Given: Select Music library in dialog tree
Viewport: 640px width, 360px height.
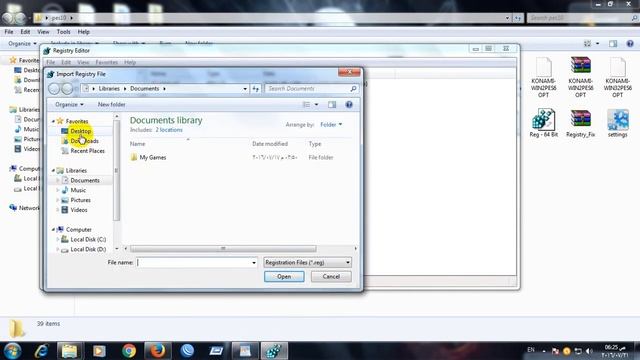Looking at the screenshot, I should [78, 190].
